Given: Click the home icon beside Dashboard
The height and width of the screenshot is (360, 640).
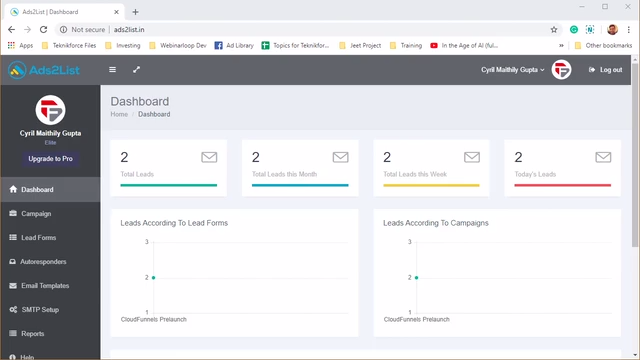Looking at the screenshot, I should (x=13, y=189).
